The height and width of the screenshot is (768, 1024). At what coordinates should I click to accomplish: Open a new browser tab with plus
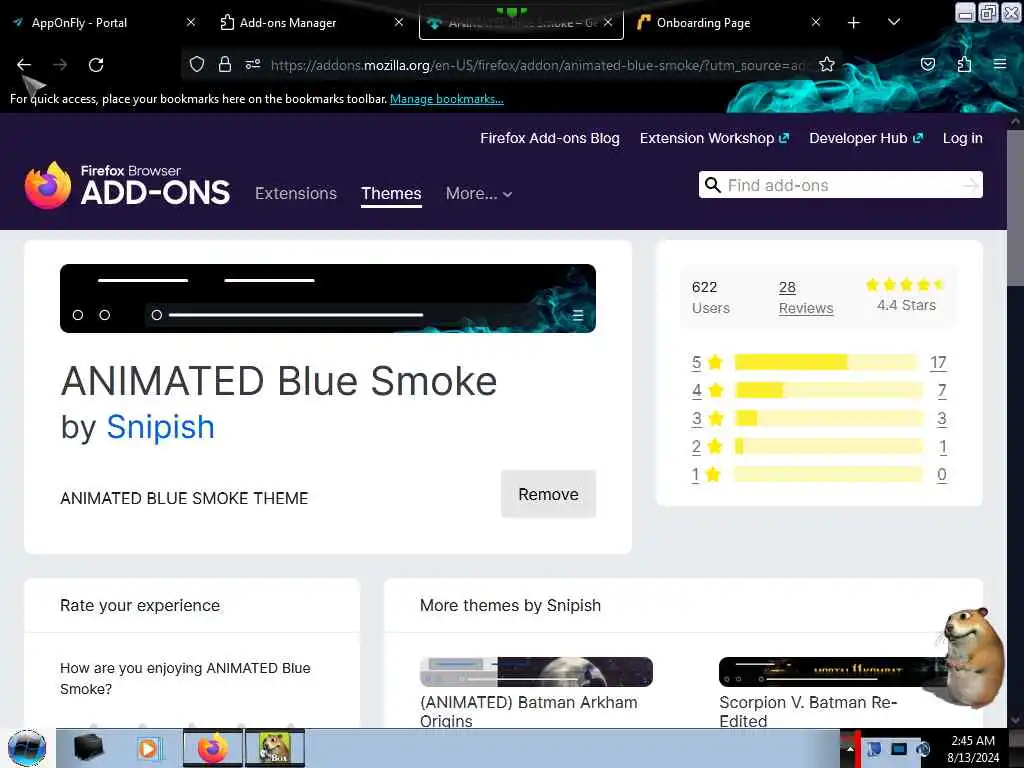[x=854, y=23]
